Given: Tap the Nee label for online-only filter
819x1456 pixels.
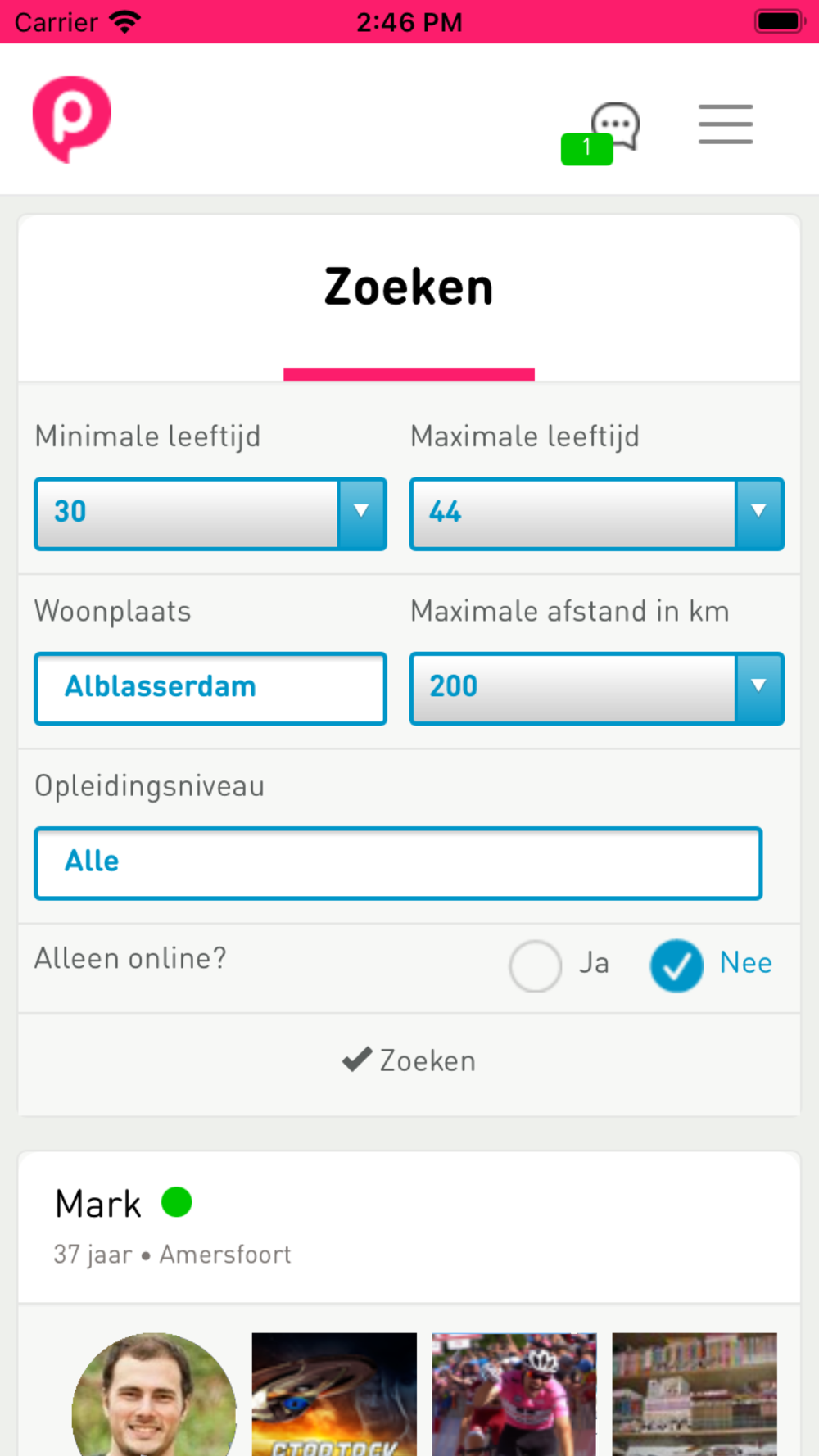Looking at the screenshot, I should click(x=745, y=963).
